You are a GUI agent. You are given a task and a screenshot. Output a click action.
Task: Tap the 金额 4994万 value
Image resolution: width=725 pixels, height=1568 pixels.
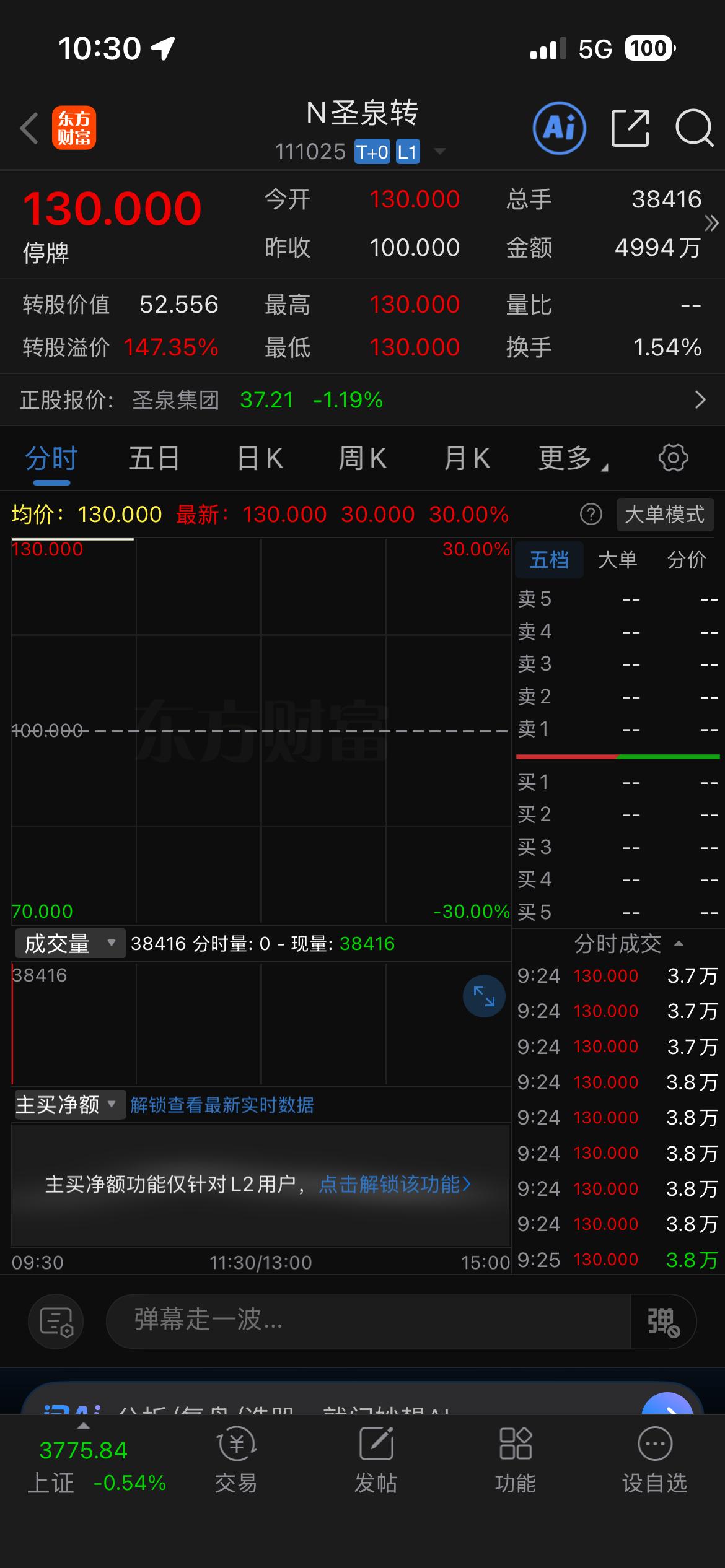point(657,248)
